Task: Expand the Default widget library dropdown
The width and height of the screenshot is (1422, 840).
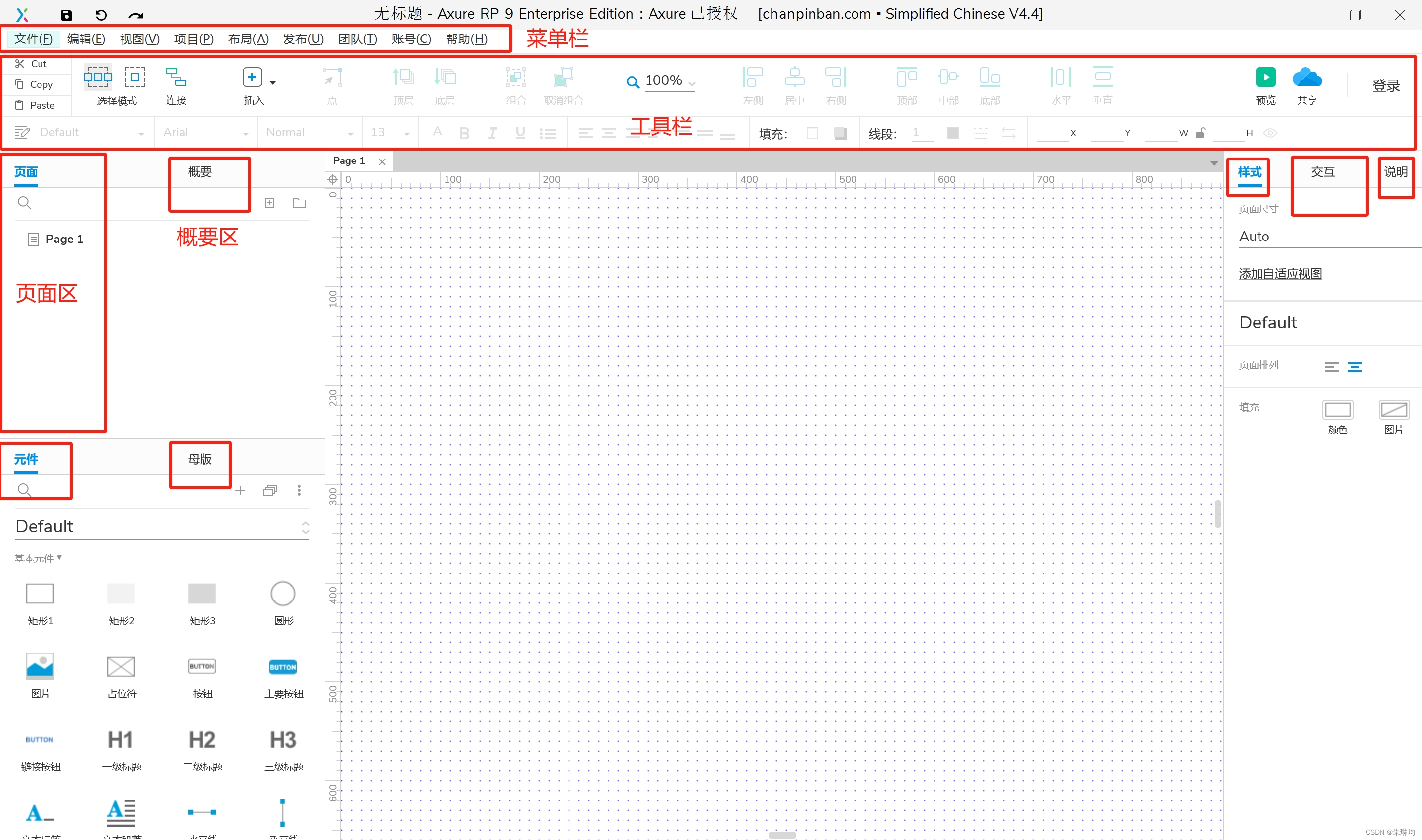Action: (x=305, y=527)
